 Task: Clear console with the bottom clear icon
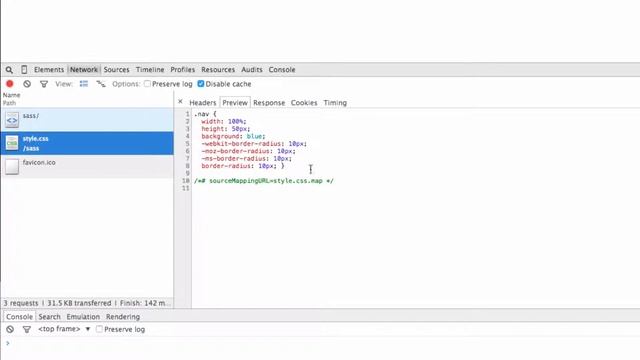coord(10,329)
